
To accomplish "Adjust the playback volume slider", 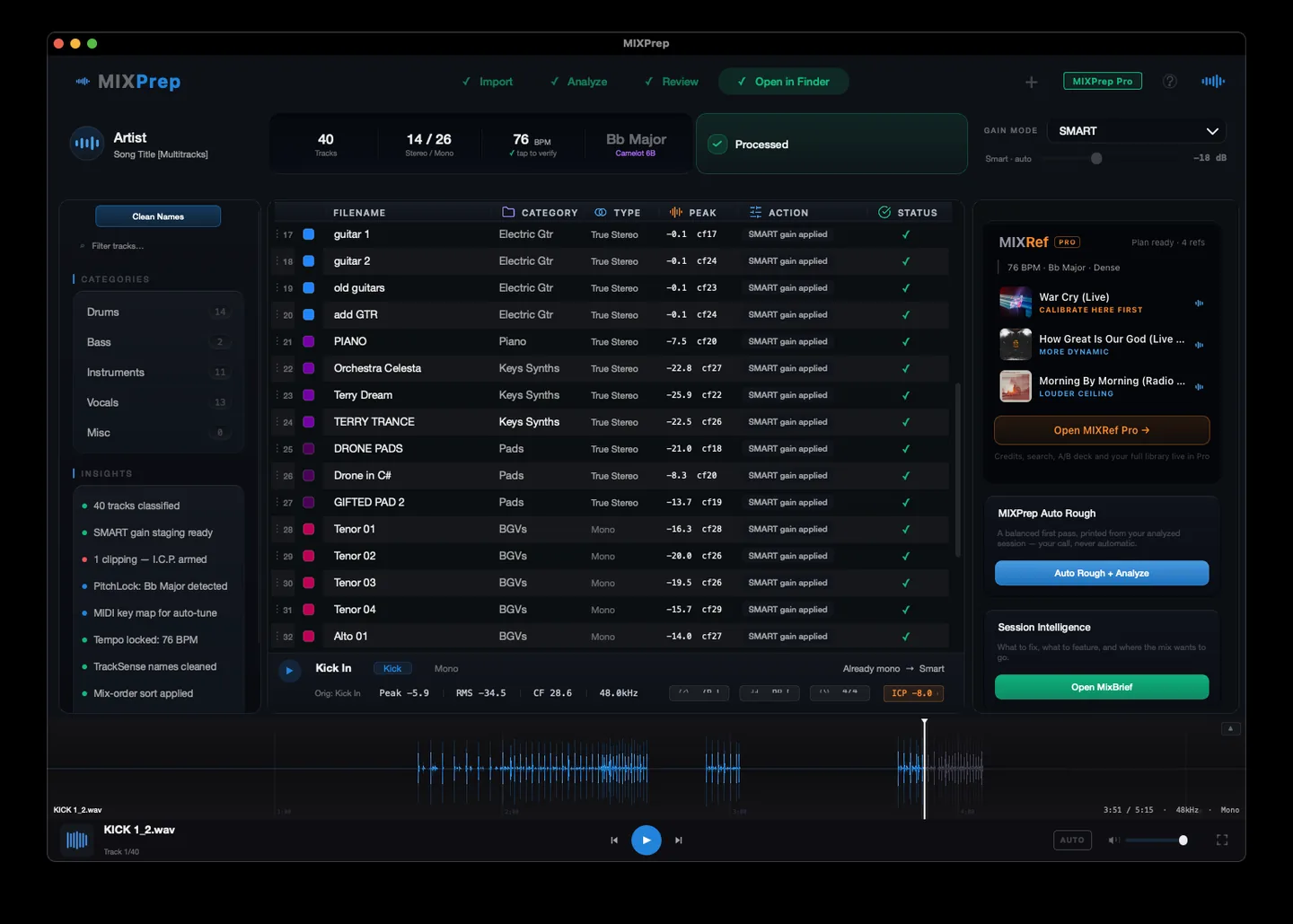I will (1157, 840).
